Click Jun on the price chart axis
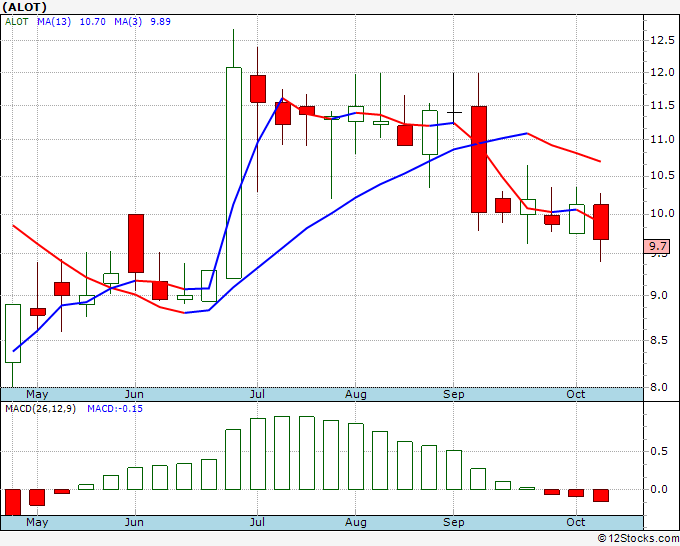 (134, 394)
